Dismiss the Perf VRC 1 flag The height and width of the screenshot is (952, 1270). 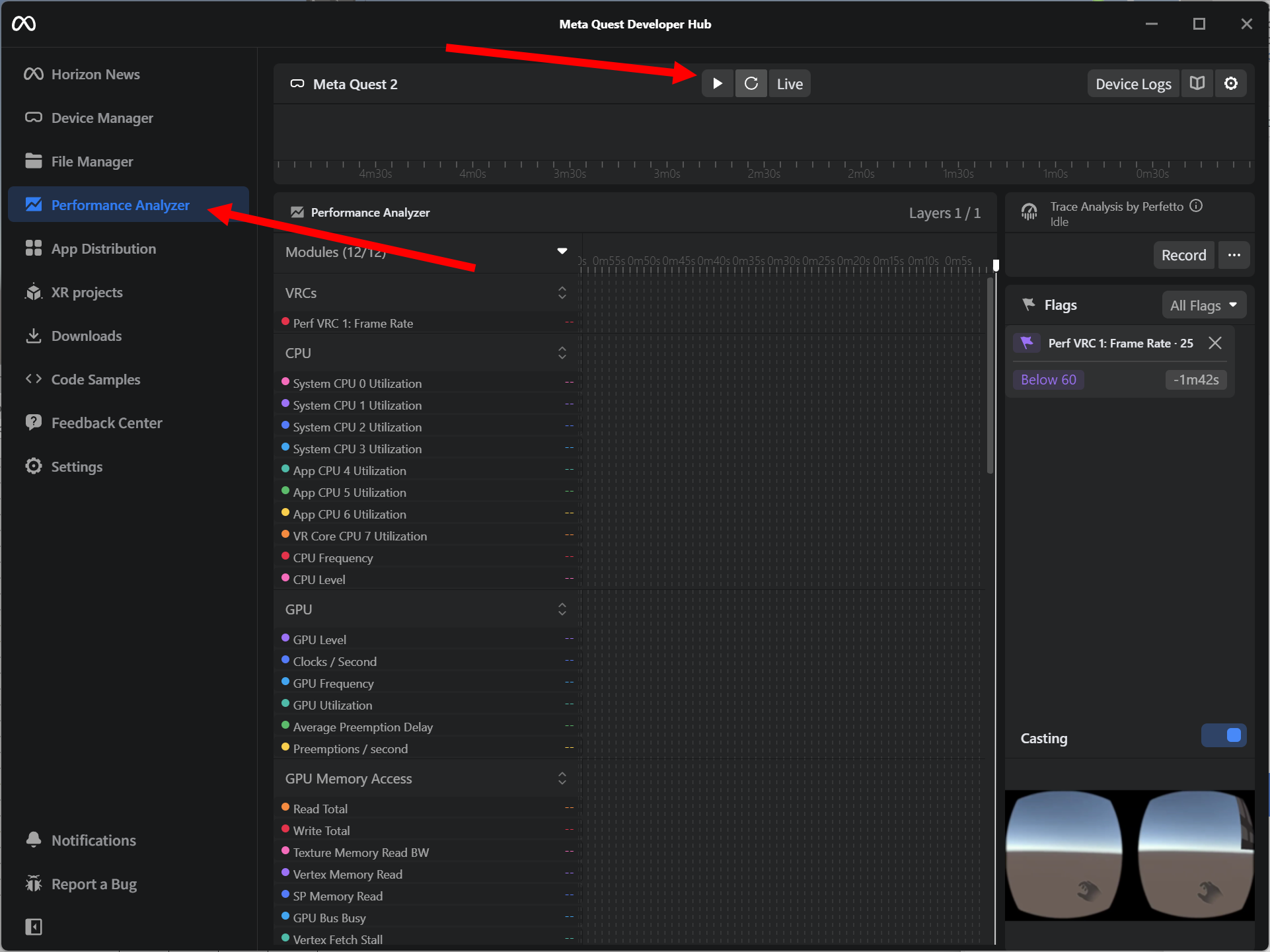[1215, 343]
